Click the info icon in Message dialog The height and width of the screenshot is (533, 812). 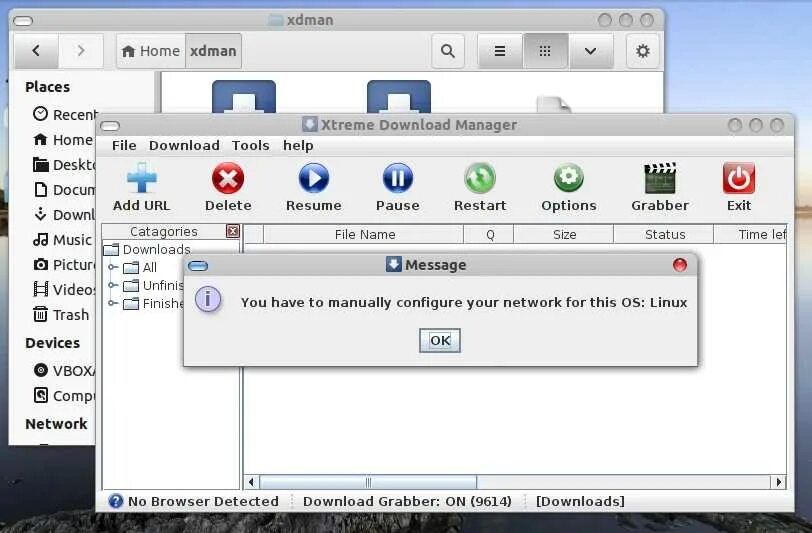point(208,299)
